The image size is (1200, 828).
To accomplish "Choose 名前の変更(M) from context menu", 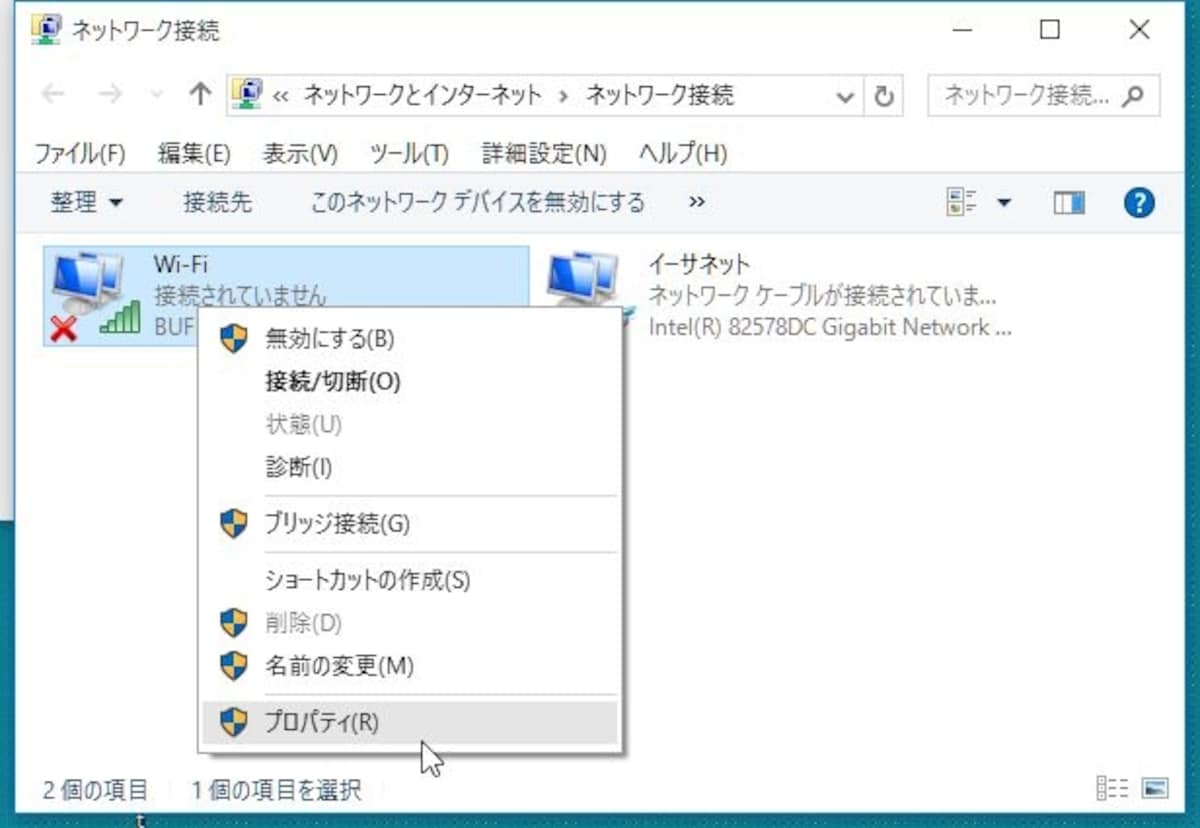I will [410, 665].
